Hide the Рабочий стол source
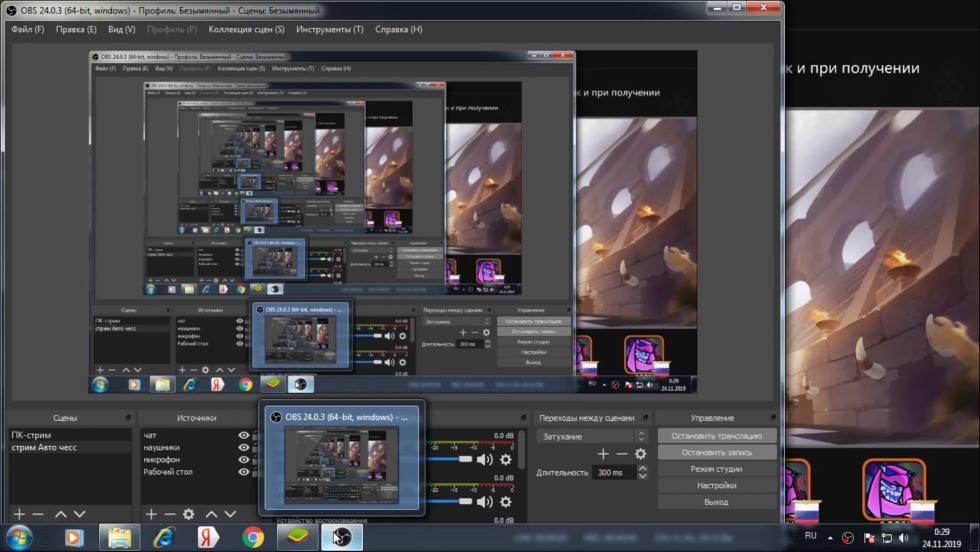Screen dimensions: 980x552 coord(244,472)
